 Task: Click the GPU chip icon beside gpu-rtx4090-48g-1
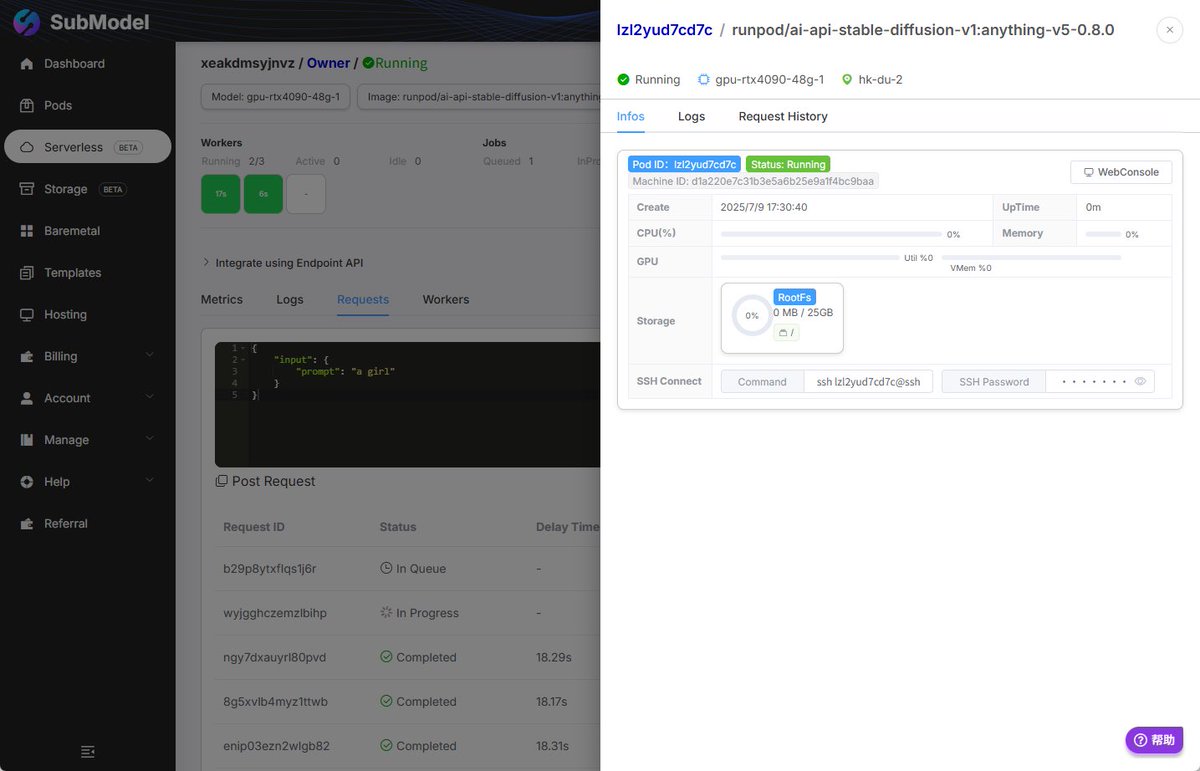704,79
